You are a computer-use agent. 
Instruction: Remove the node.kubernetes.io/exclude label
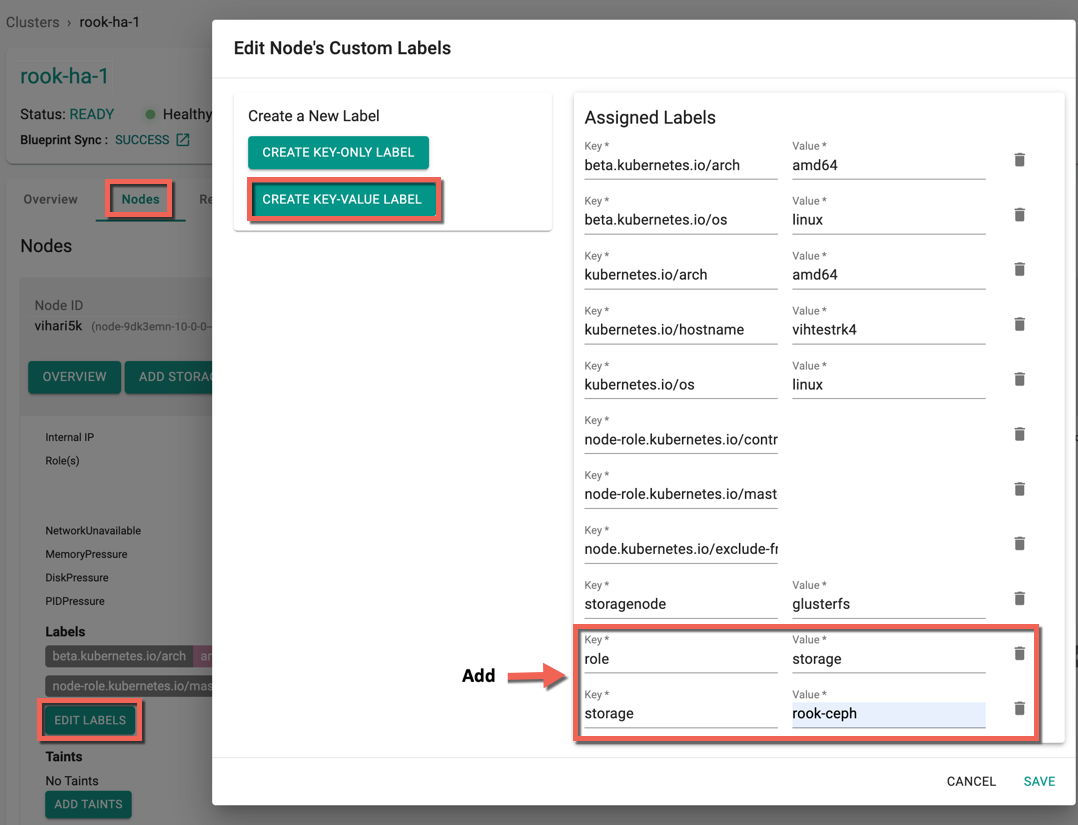tap(1020, 543)
